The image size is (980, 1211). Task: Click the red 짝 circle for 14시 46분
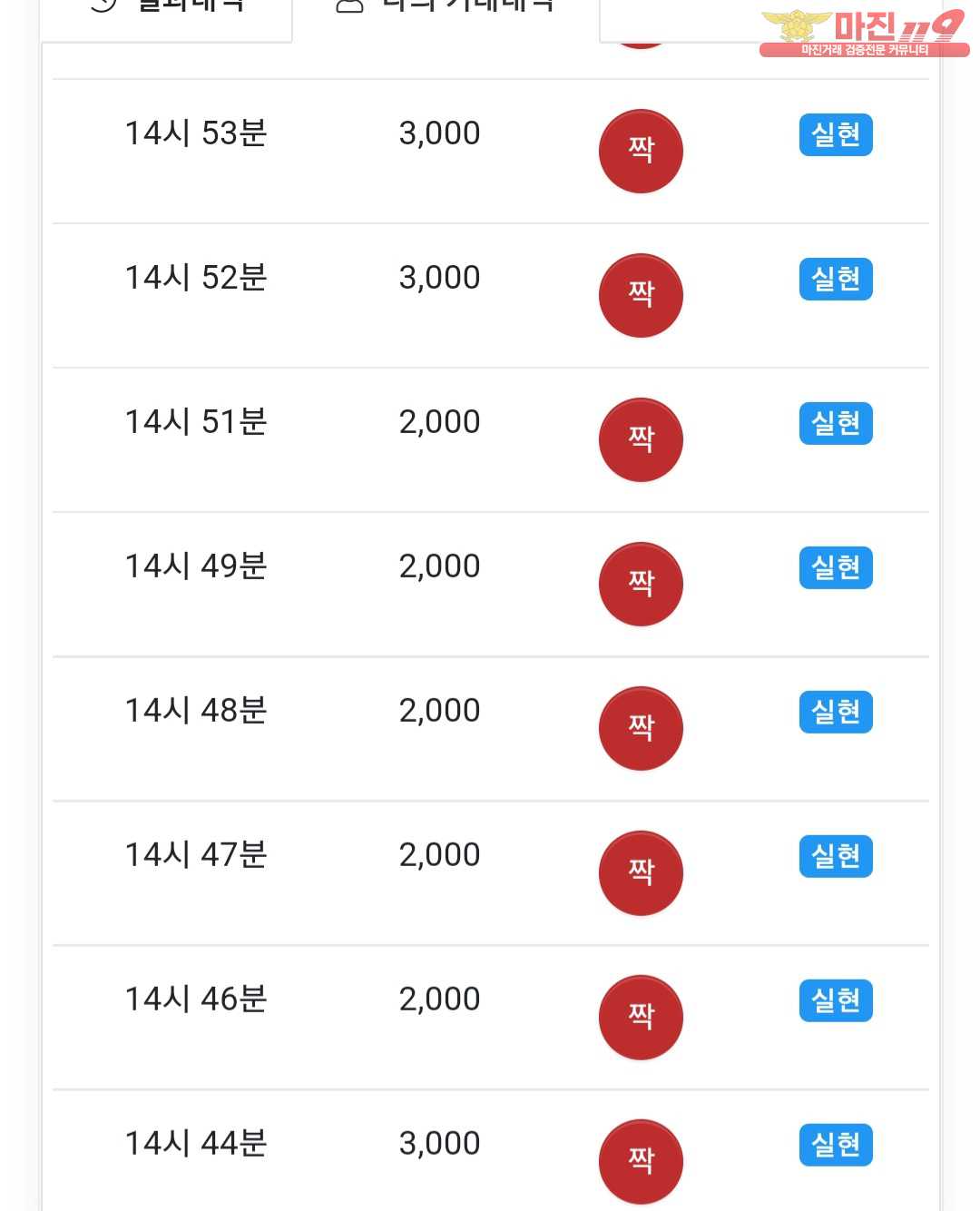(641, 1017)
